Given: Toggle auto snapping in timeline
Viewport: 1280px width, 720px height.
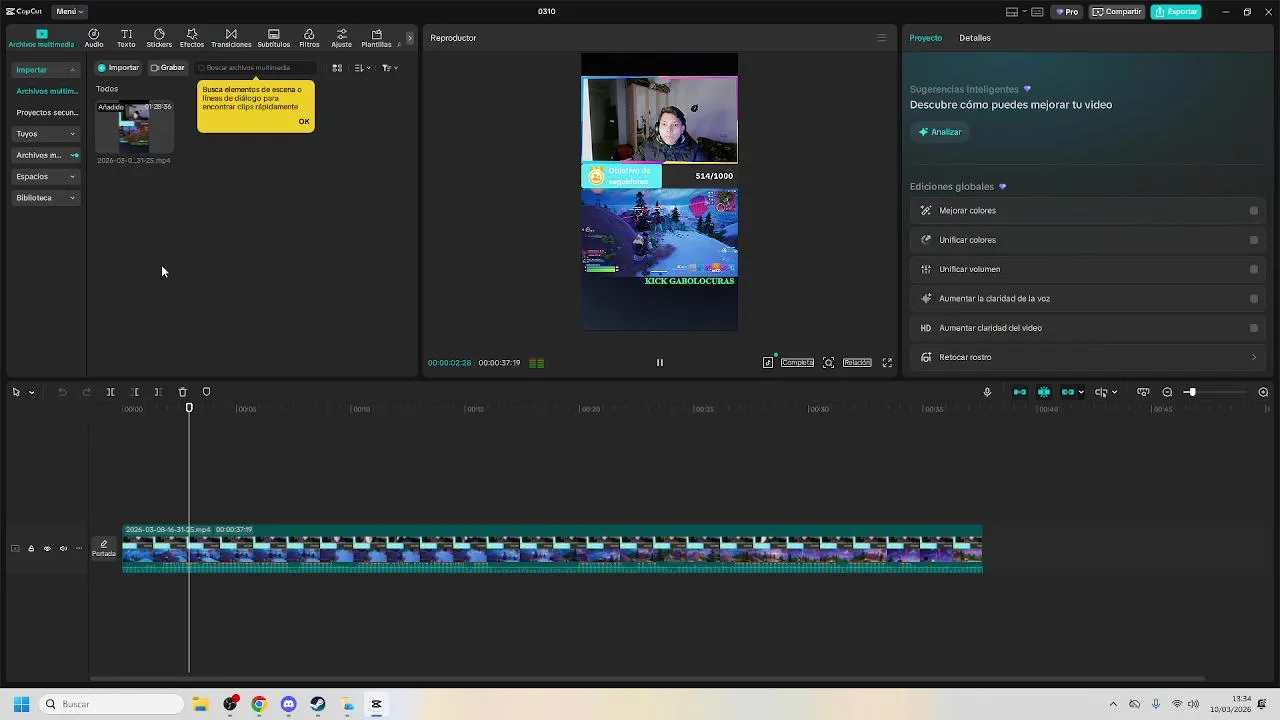Looking at the screenshot, I should [1044, 392].
